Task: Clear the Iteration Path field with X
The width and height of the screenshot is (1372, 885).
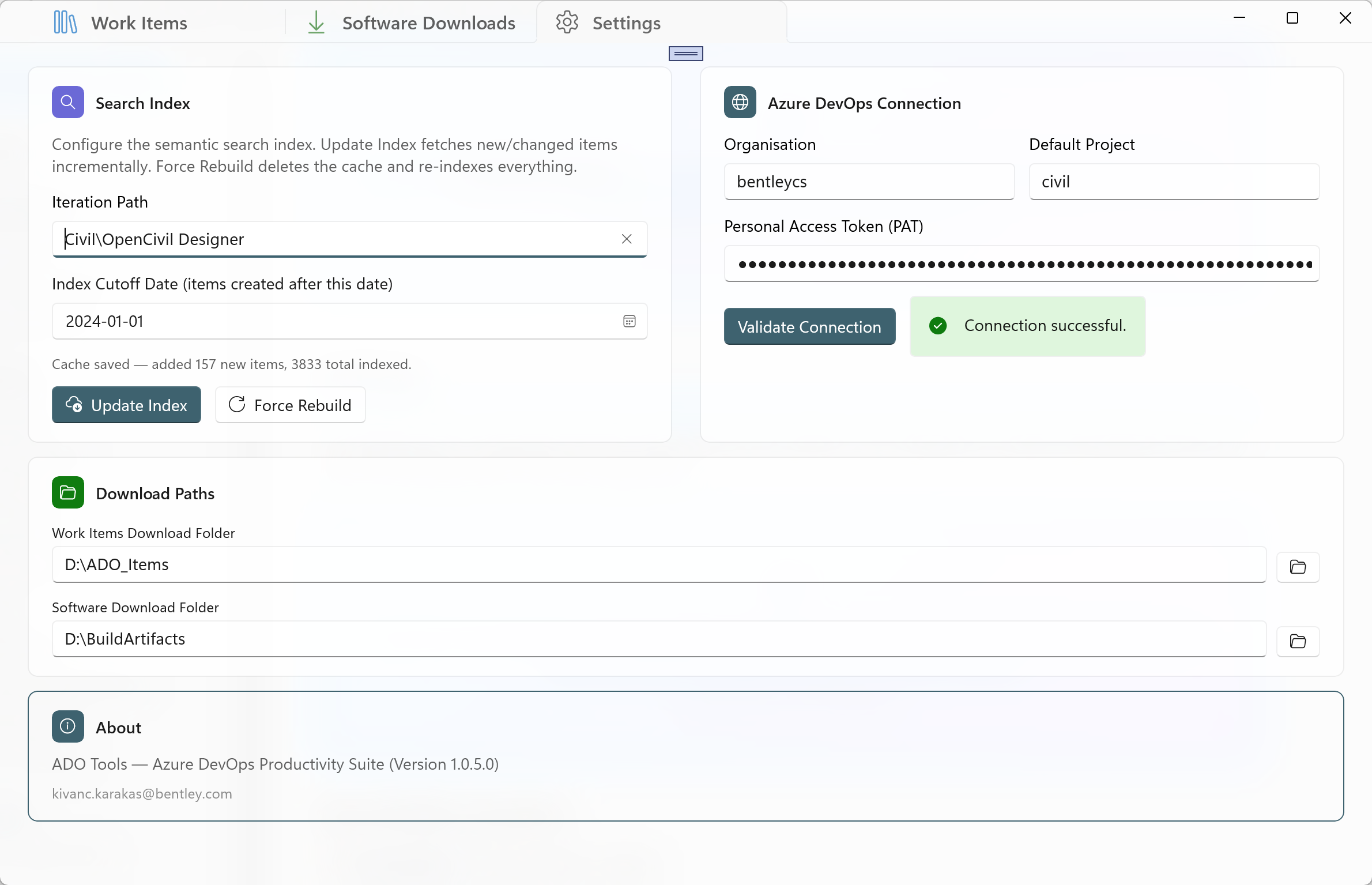Action: coord(627,239)
